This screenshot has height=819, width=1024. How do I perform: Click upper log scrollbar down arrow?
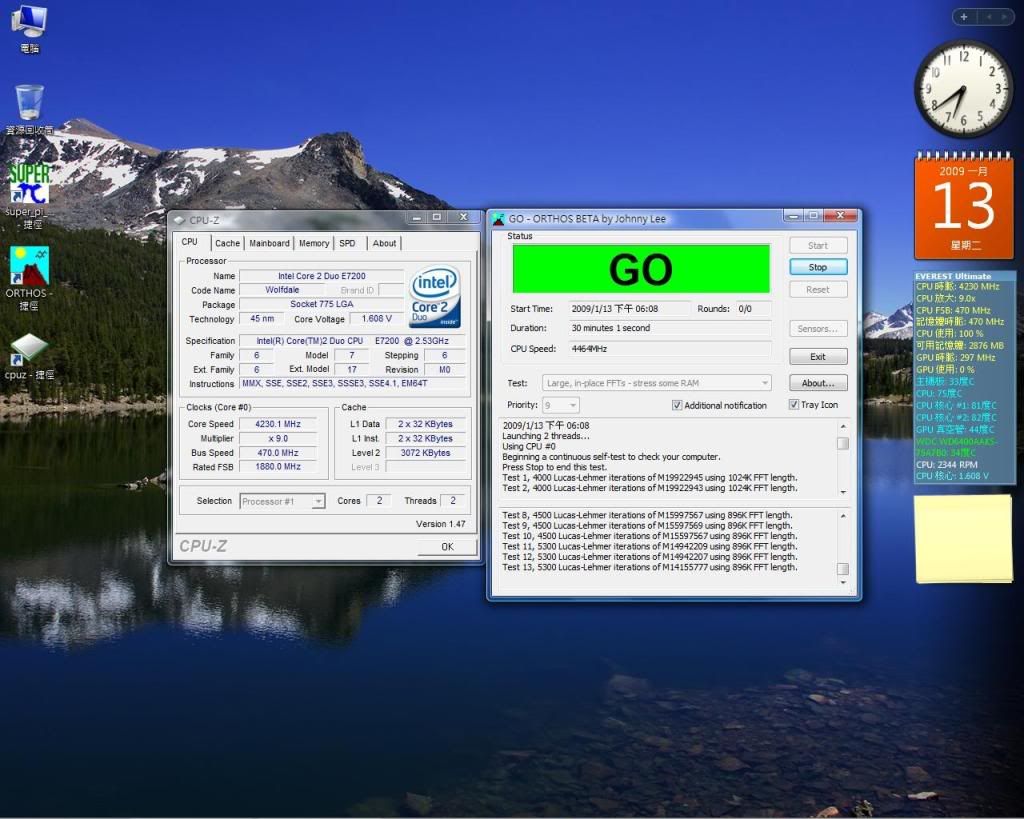(x=843, y=492)
